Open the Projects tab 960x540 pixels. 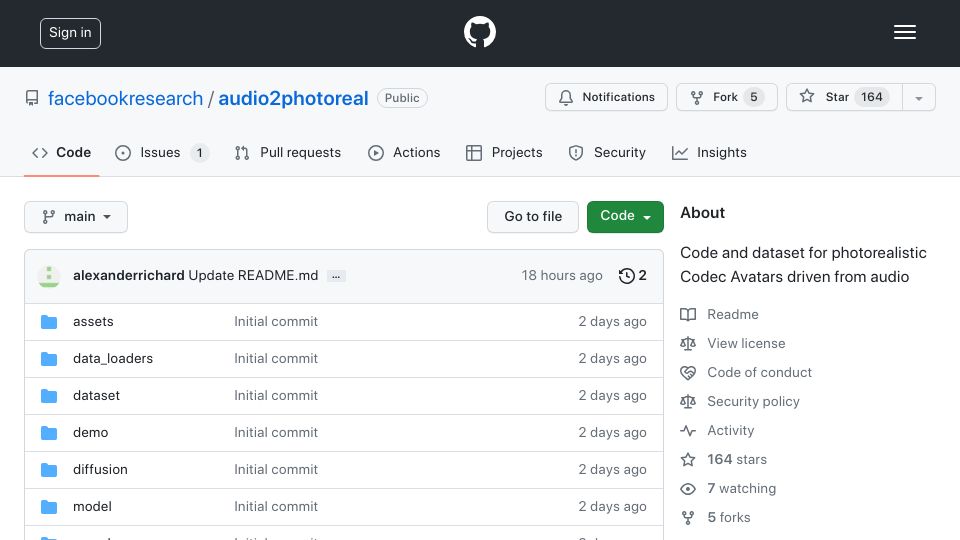(504, 152)
